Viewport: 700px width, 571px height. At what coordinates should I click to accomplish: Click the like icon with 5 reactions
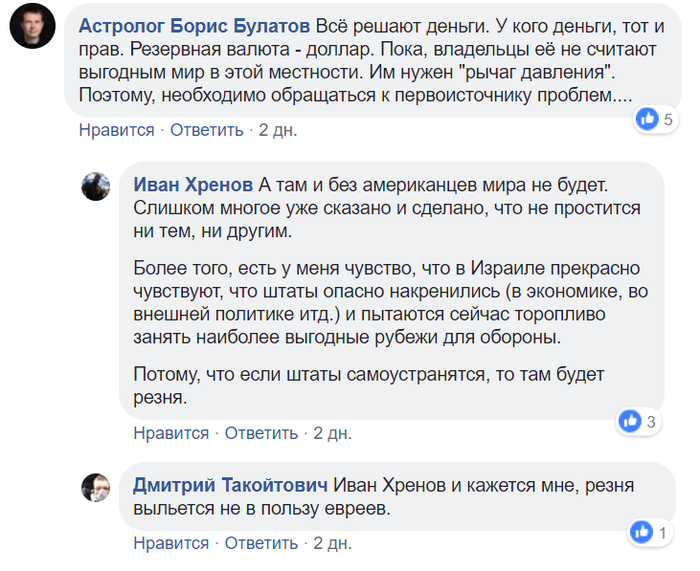(x=648, y=119)
